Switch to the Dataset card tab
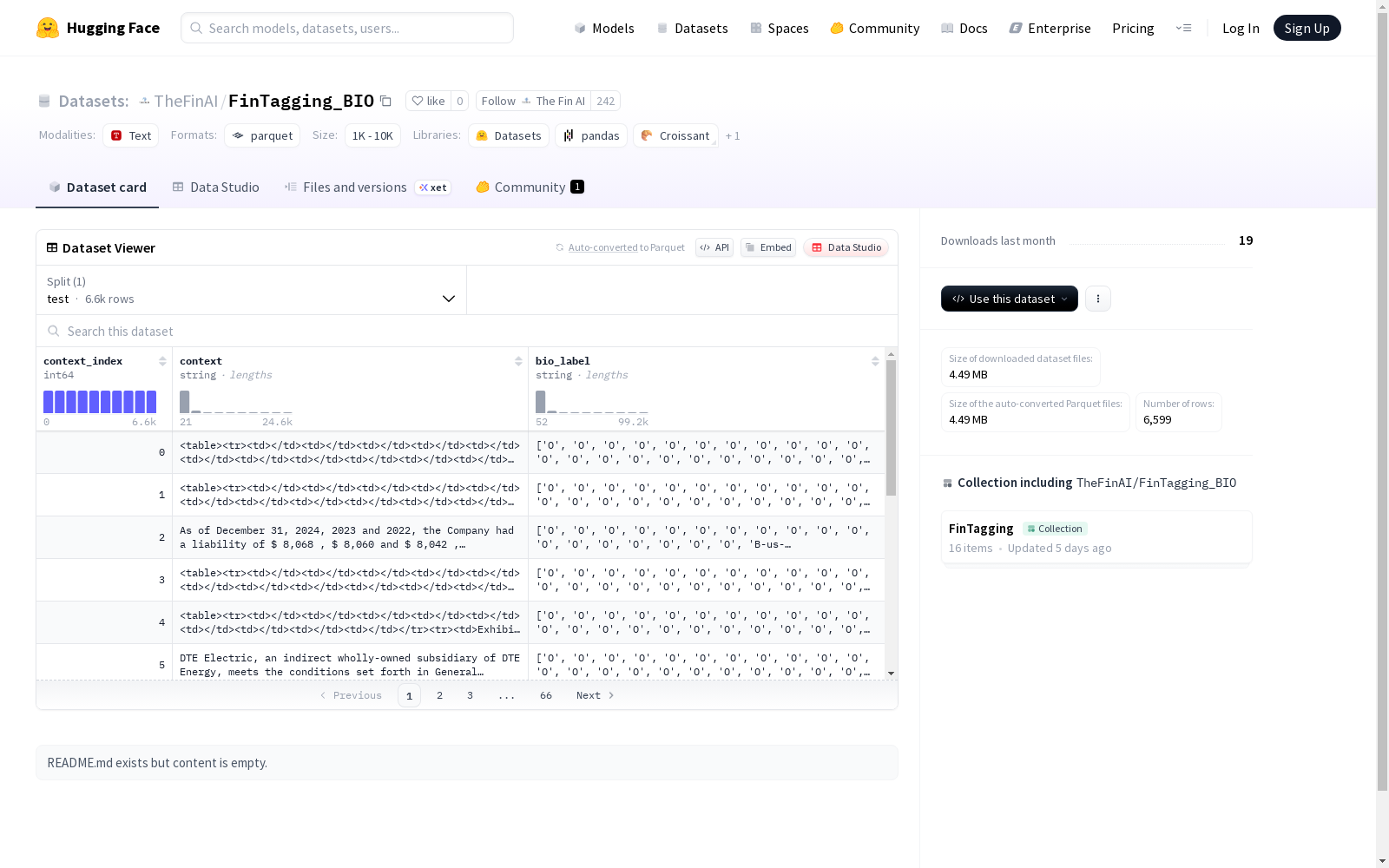 (x=97, y=187)
